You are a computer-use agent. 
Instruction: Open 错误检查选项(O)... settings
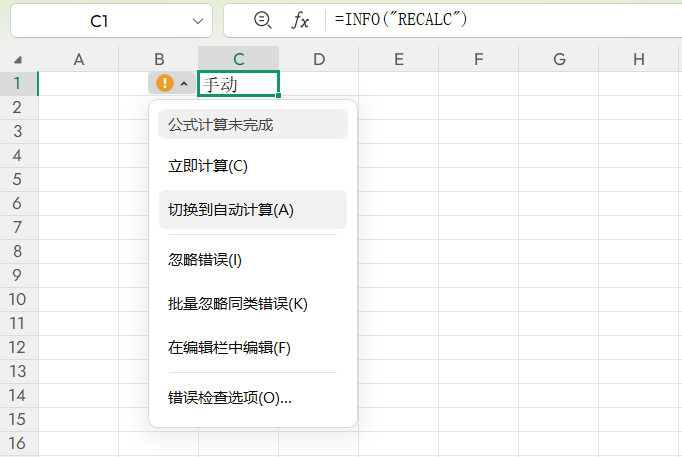pyautogui.click(x=253, y=397)
